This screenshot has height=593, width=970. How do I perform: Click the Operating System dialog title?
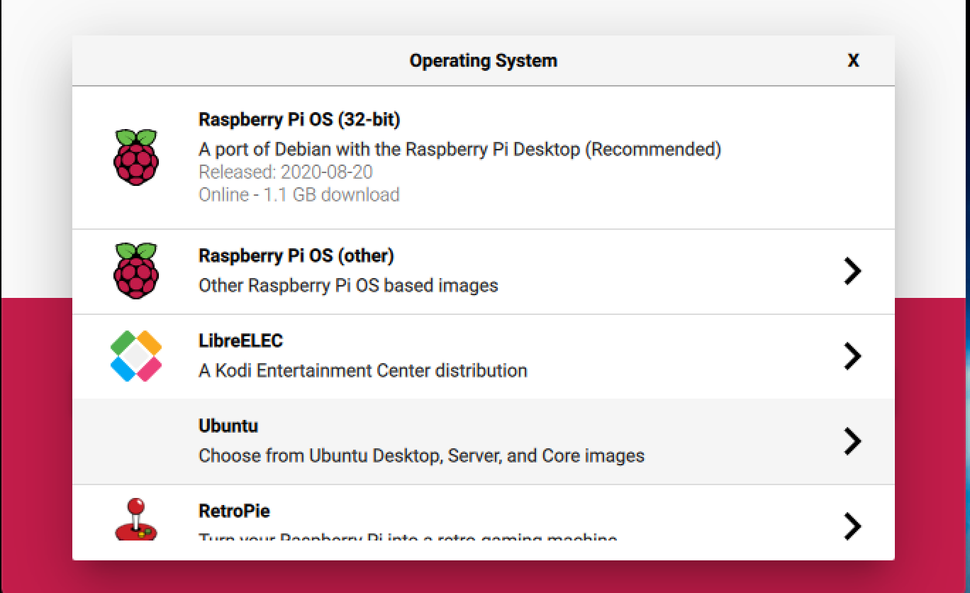coord(483,60)
